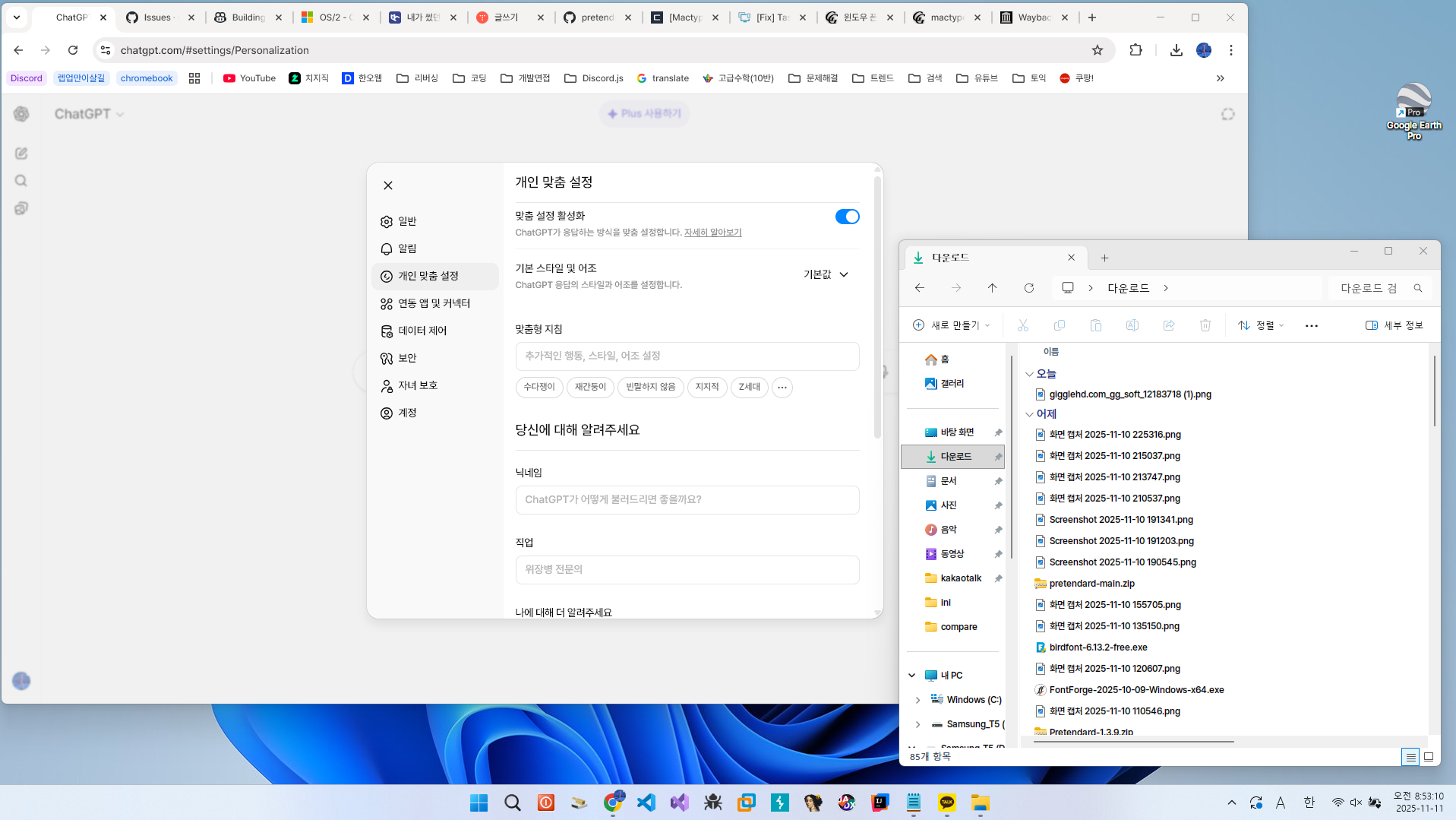Toggle the 맞춤 설정 활성화 switch

click(x=847, y=217)
